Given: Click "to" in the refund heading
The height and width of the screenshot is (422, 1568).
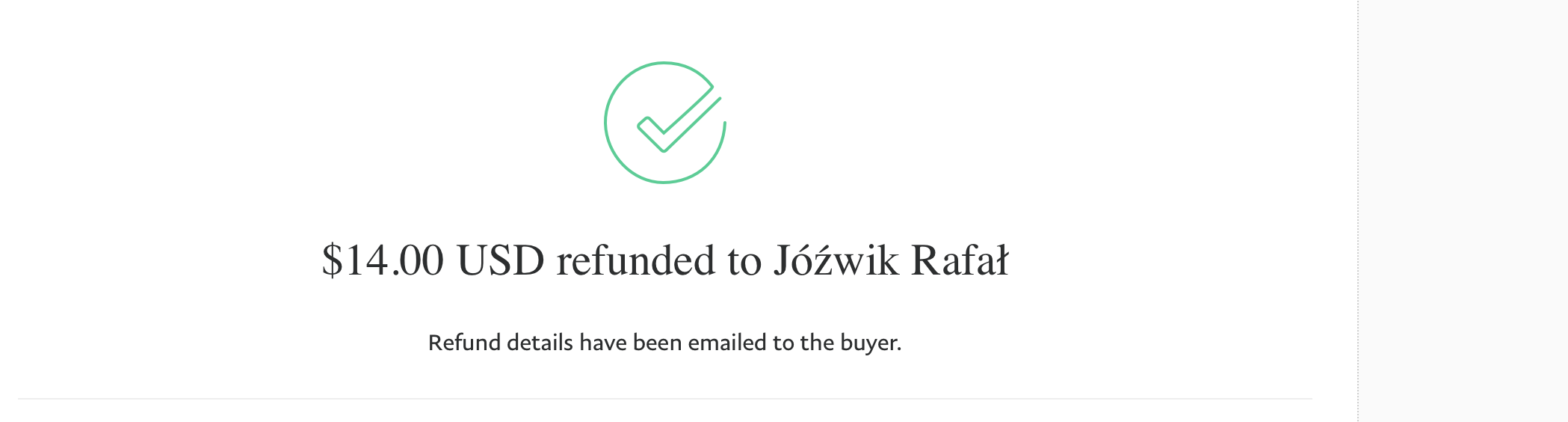Looking at the screenshot, I should (744, 260).
